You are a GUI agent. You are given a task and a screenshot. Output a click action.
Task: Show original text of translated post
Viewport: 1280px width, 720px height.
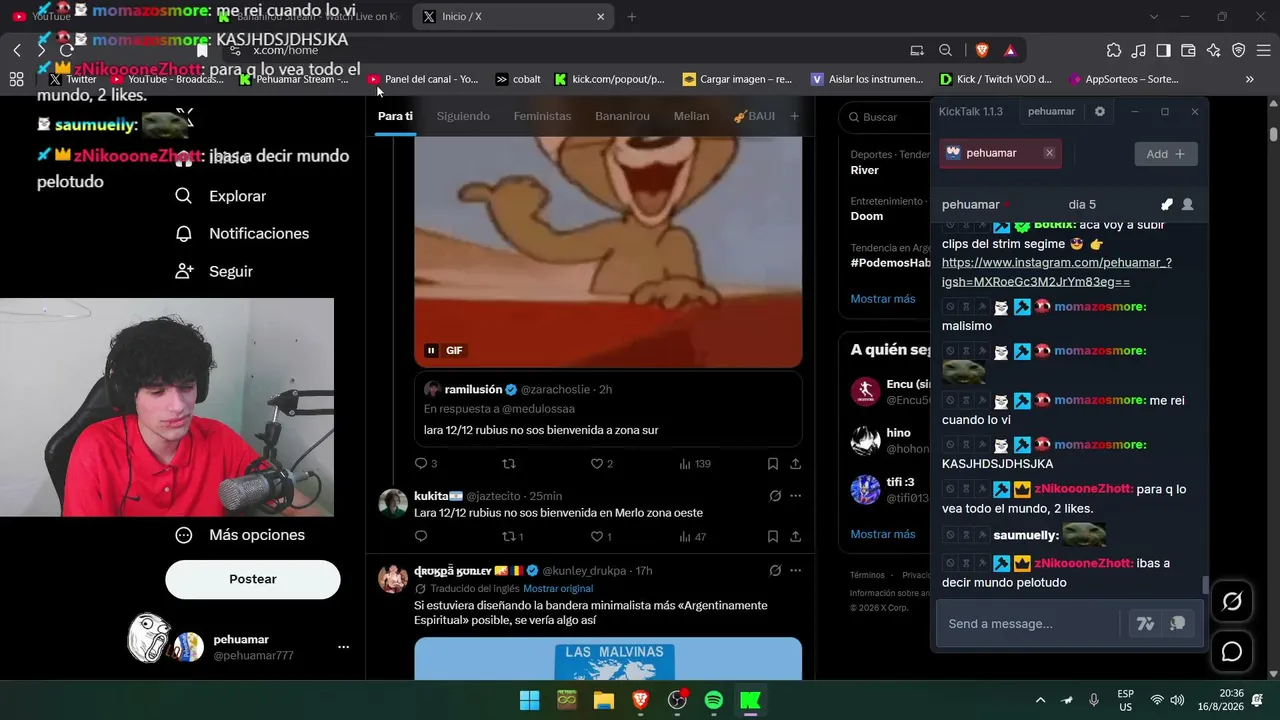pos(558,589)
